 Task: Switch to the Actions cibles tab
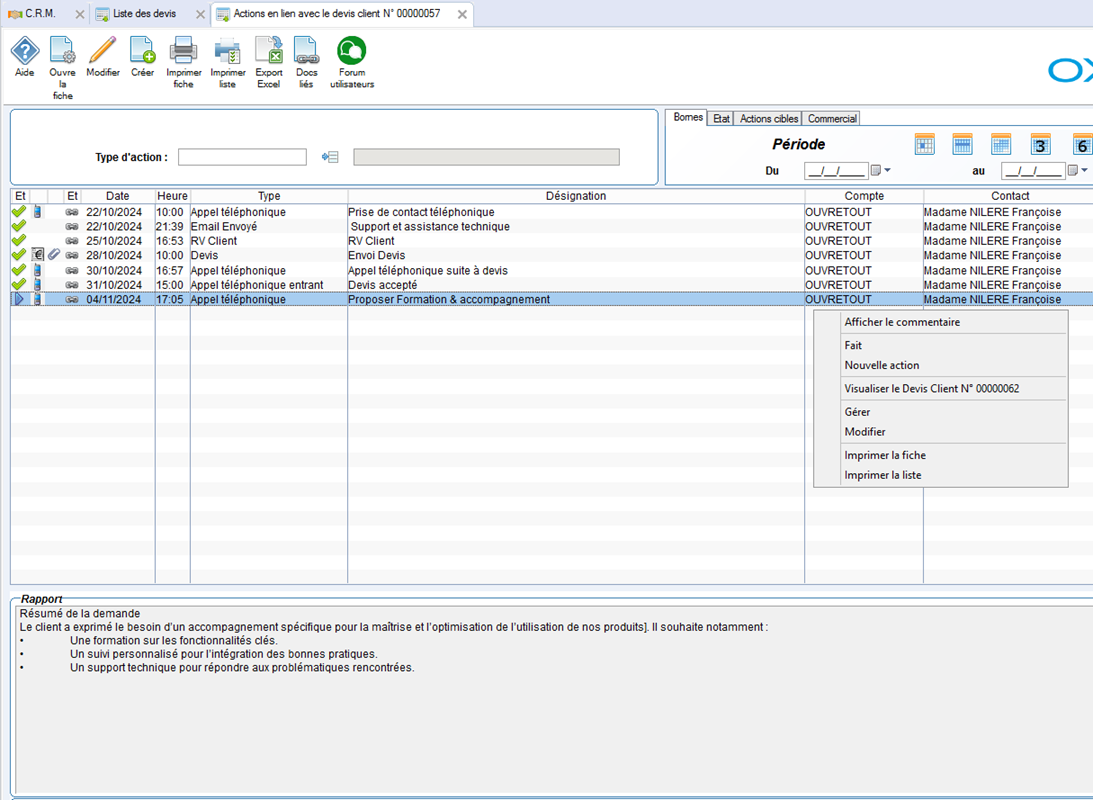768,119
